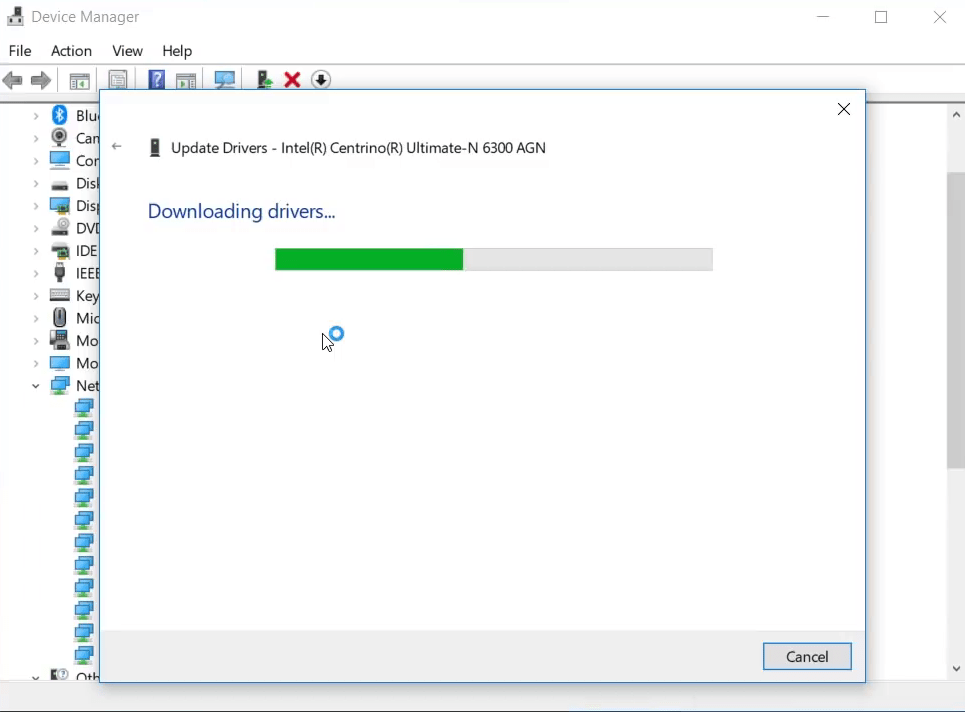Open the View menu
This screenshot has width=965, height=712.
click(x=127, y=50)
